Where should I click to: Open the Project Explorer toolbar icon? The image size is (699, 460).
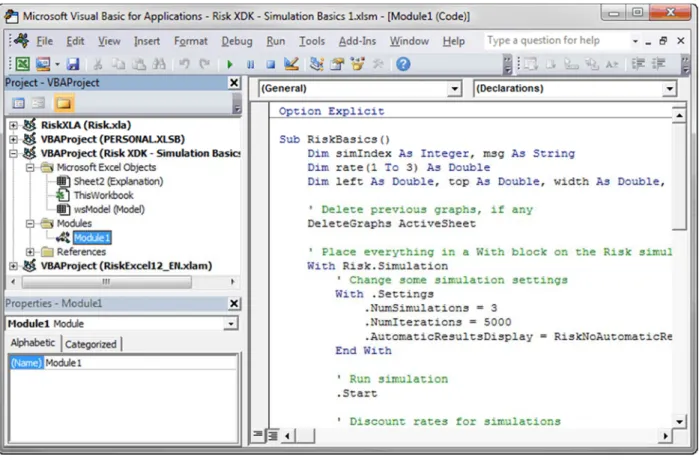pos(317,64)
